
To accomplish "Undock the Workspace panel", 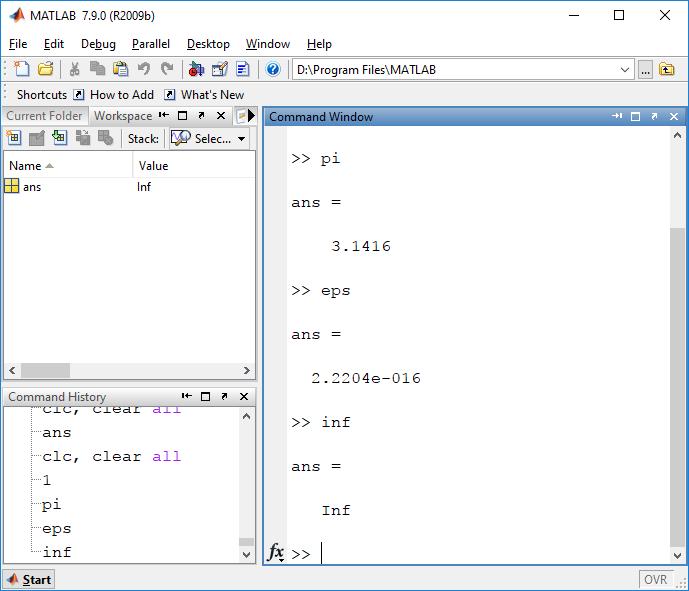I will pos(201,116).
